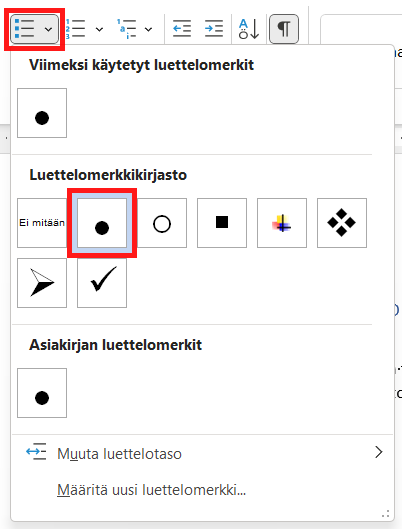Screen dimensions: 402x529
Task: Open the bullet list dropdown arrow
Action: point(49,29)
